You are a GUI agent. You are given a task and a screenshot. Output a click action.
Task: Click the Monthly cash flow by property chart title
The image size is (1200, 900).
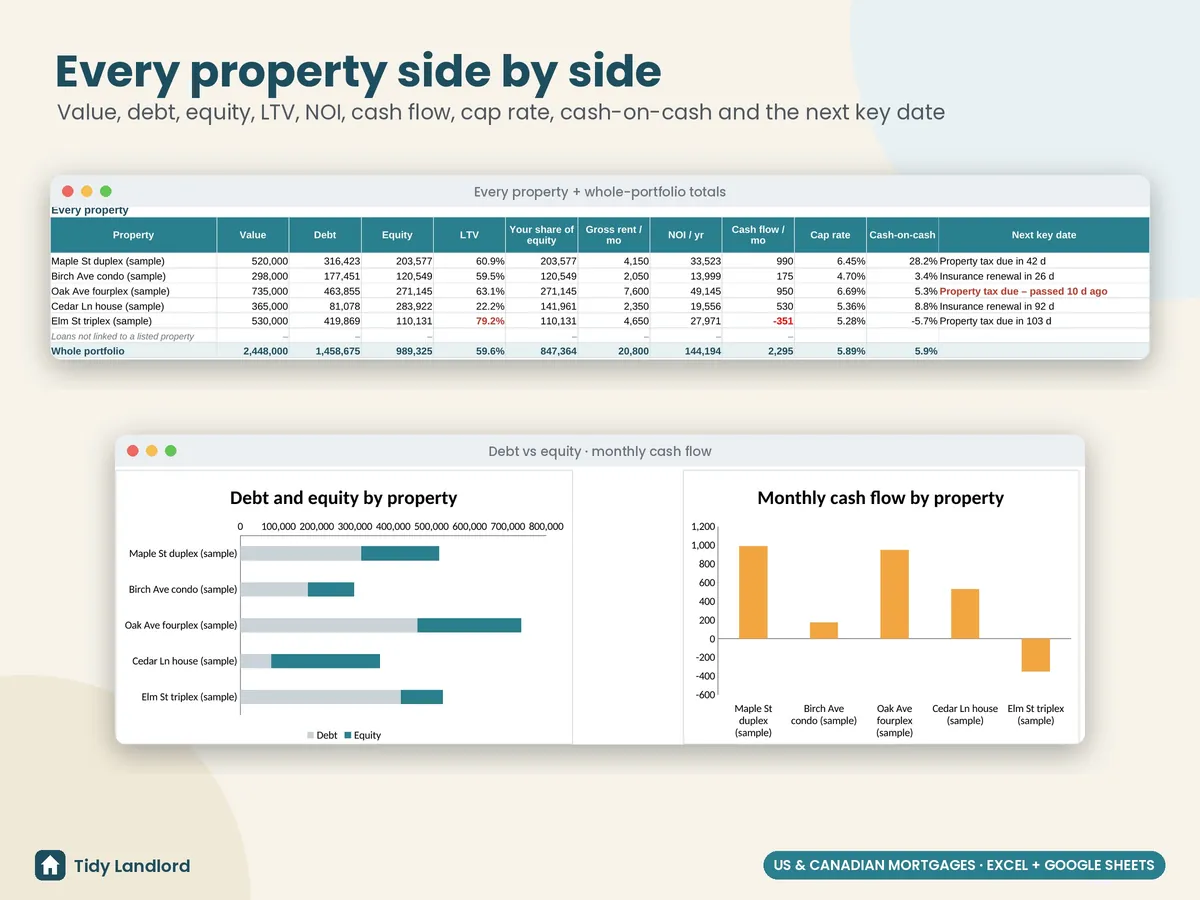pyautogui.click(x=881, y=497)
